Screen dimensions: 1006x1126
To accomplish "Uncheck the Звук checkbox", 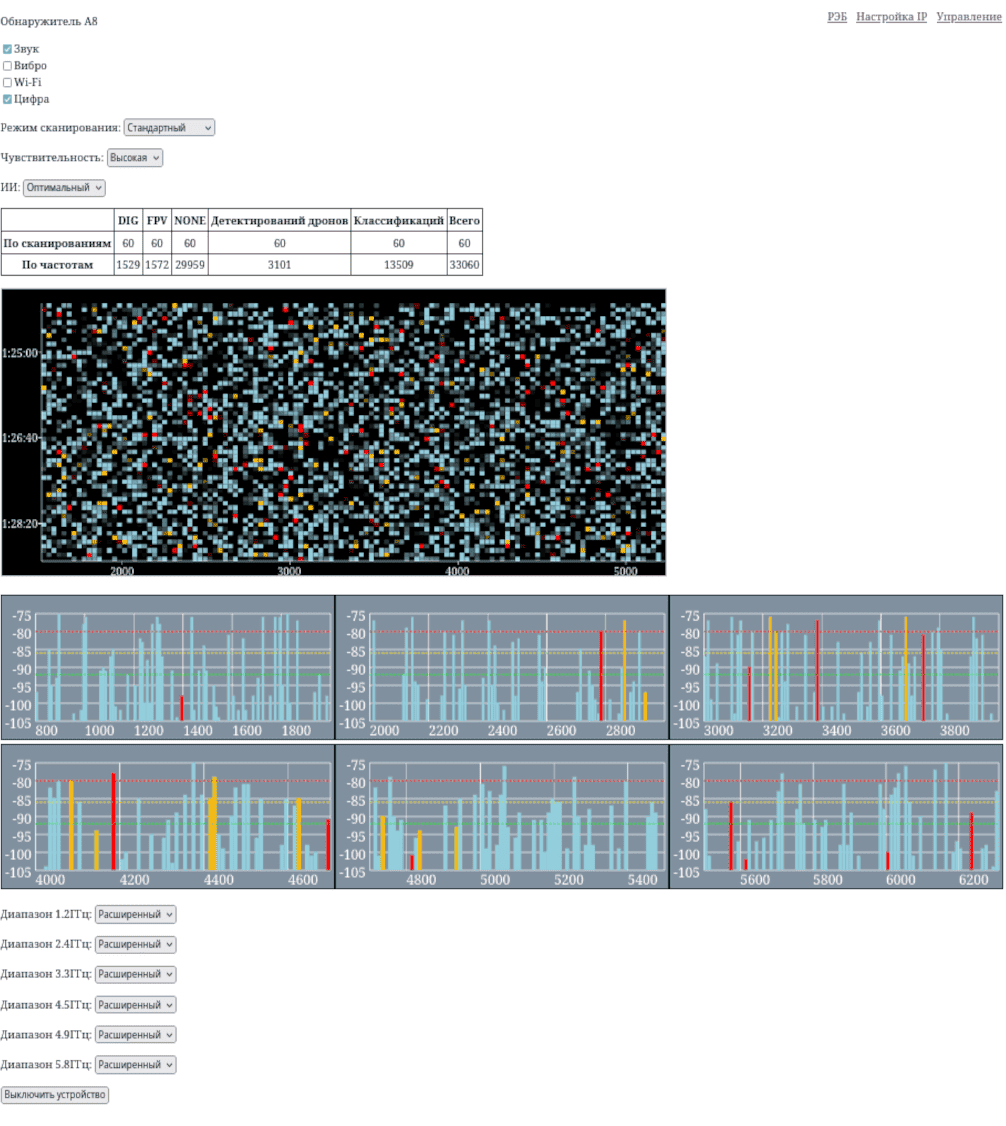I will coord(7,49).
